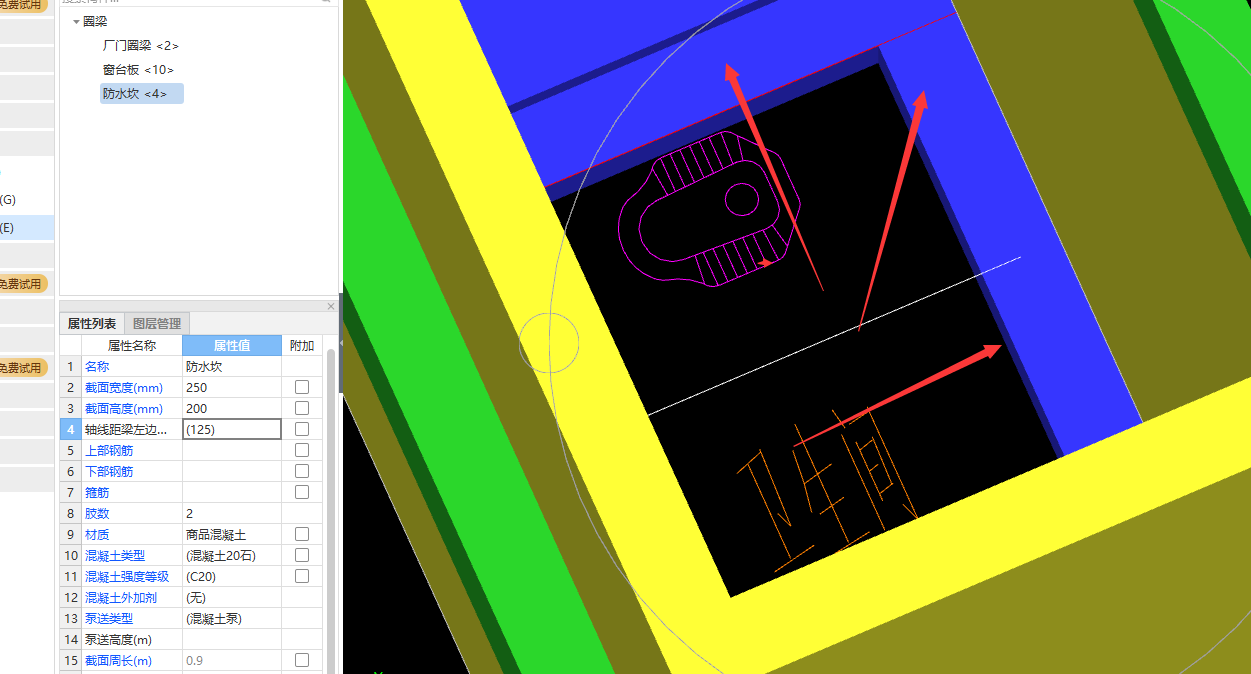Edit the 截面宽度 value 250
Screen dimensions: 1251x674
coord(232,388)
